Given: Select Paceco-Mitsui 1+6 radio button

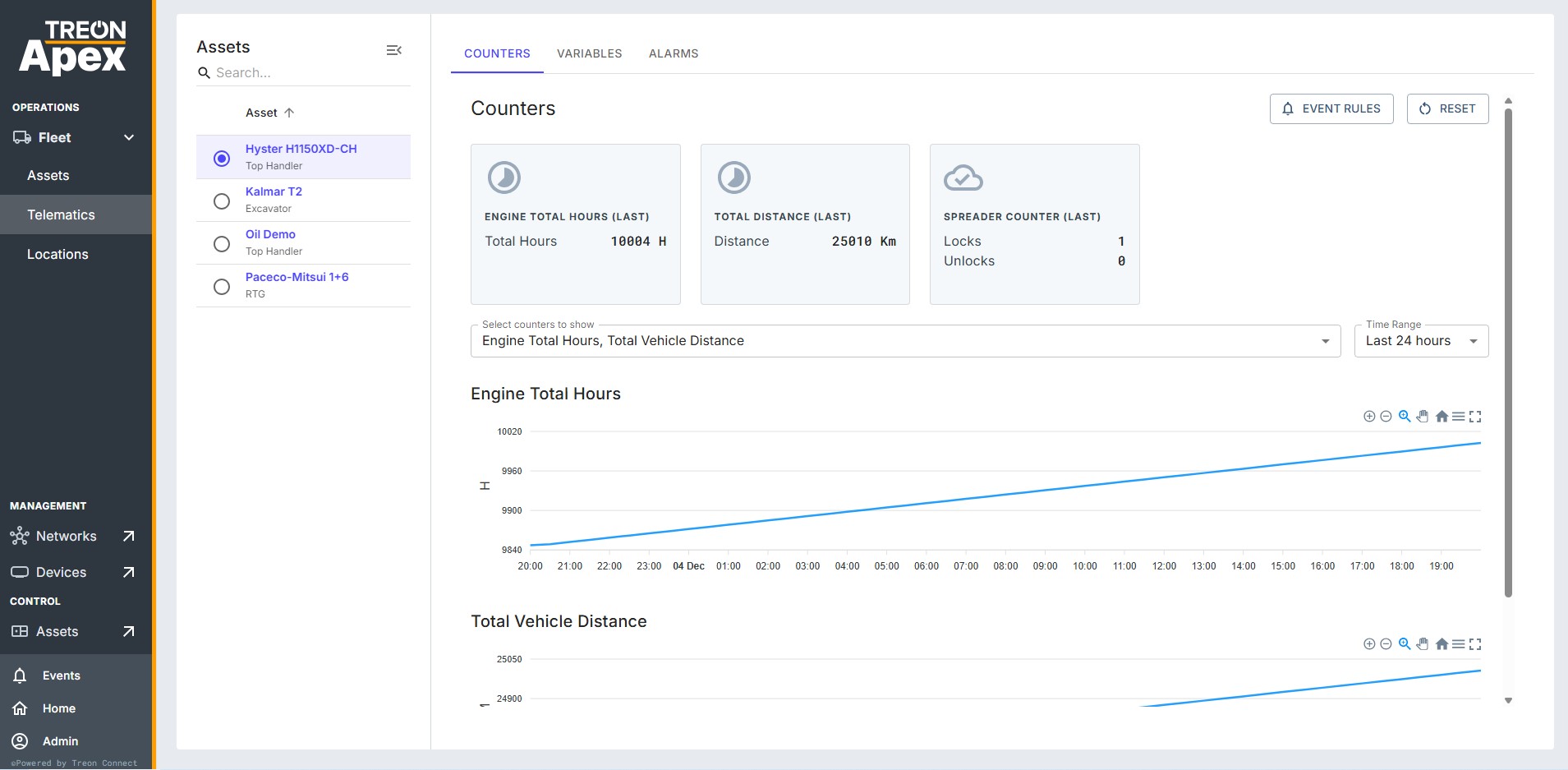Looking at the screenshot, I should click(x=222, y=286).
